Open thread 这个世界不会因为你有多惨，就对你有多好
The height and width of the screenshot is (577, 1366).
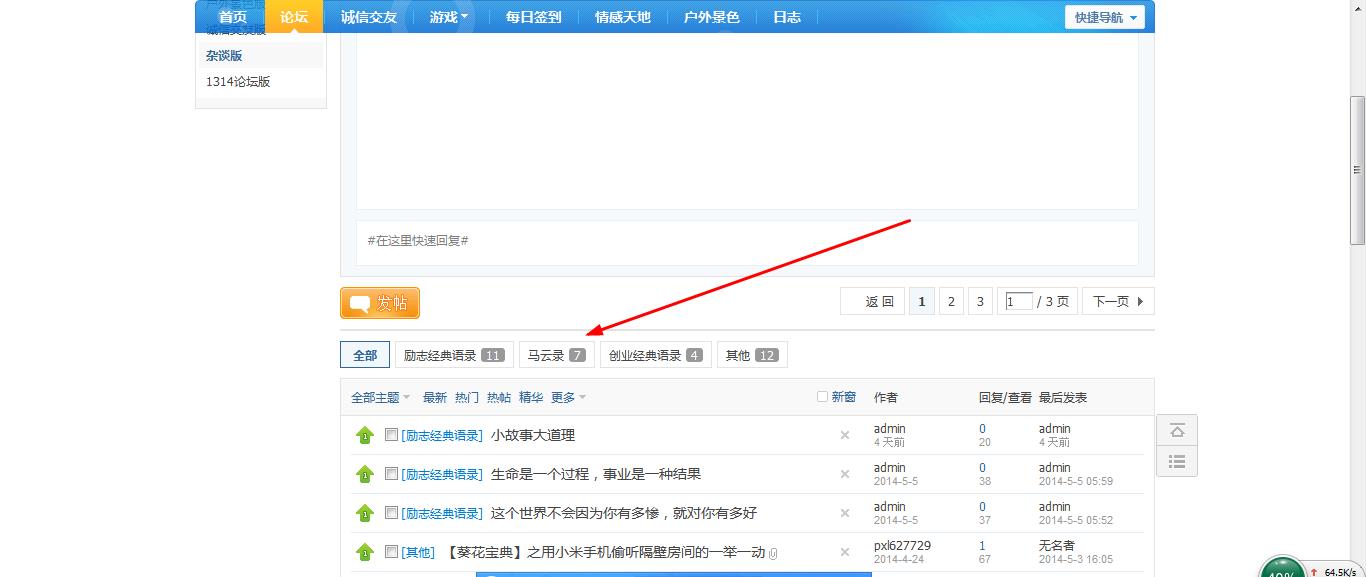[x=624, y=513]
